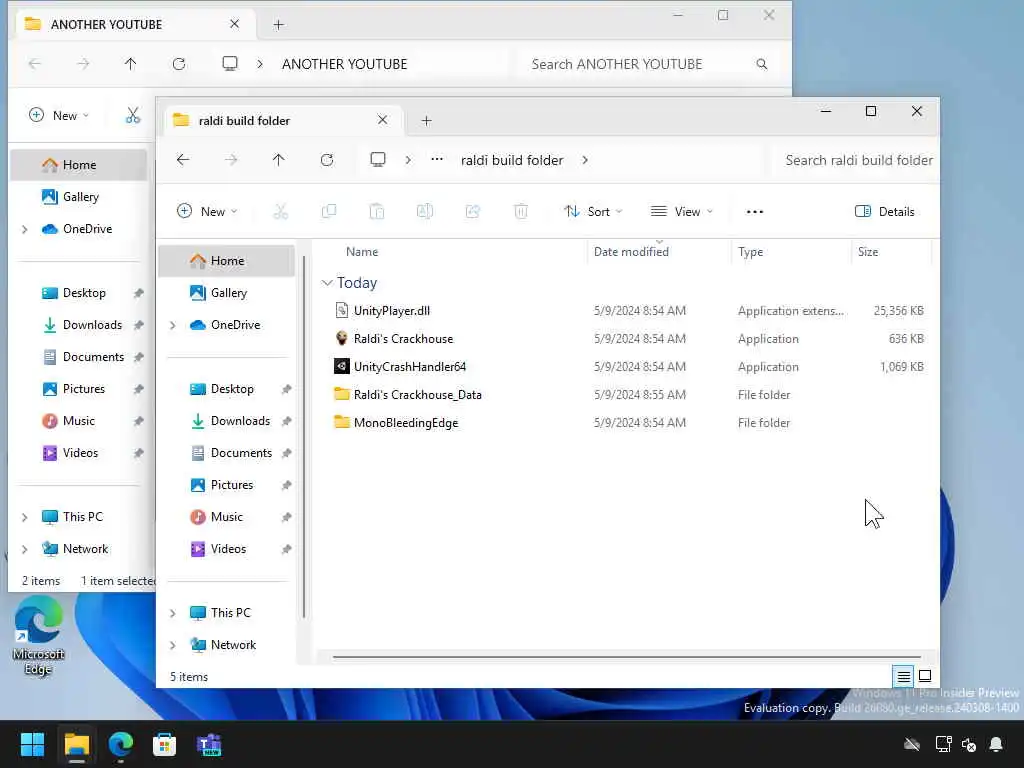Sort by Date modified column header
This screenshot has height=768, width=1024.
pyautogui.click(x=631, y=252)
